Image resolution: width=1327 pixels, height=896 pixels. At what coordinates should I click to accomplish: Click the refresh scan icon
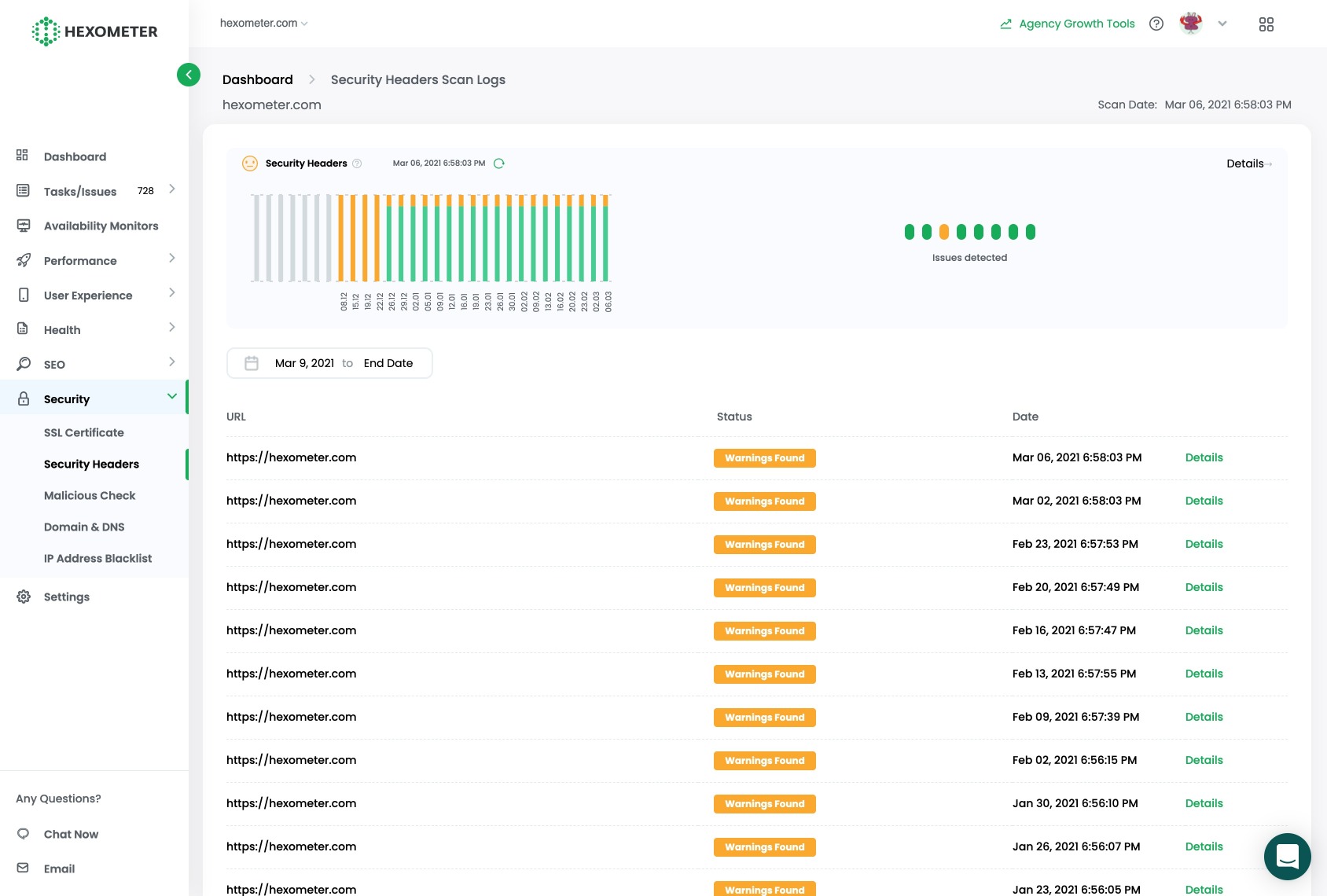[498, 163]
